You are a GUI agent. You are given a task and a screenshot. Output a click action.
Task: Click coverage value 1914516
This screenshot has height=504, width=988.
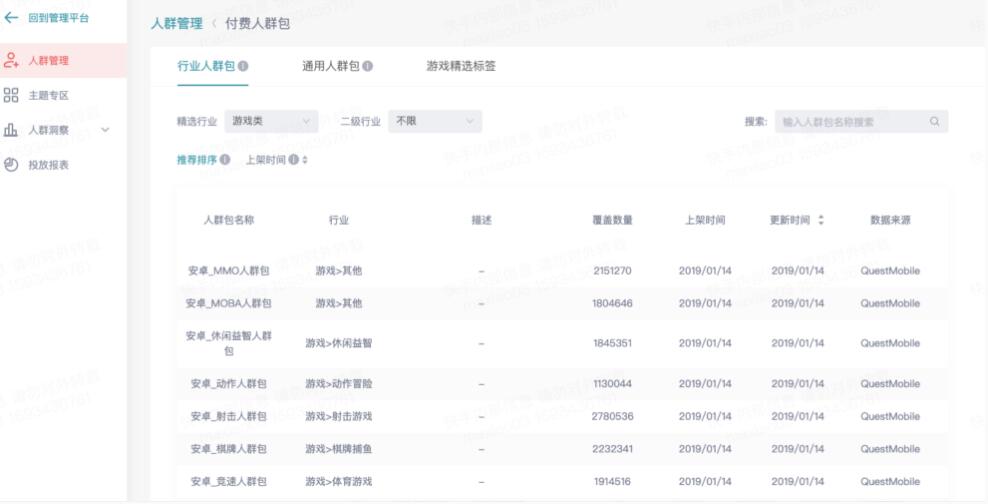click(x=612, y=481)
